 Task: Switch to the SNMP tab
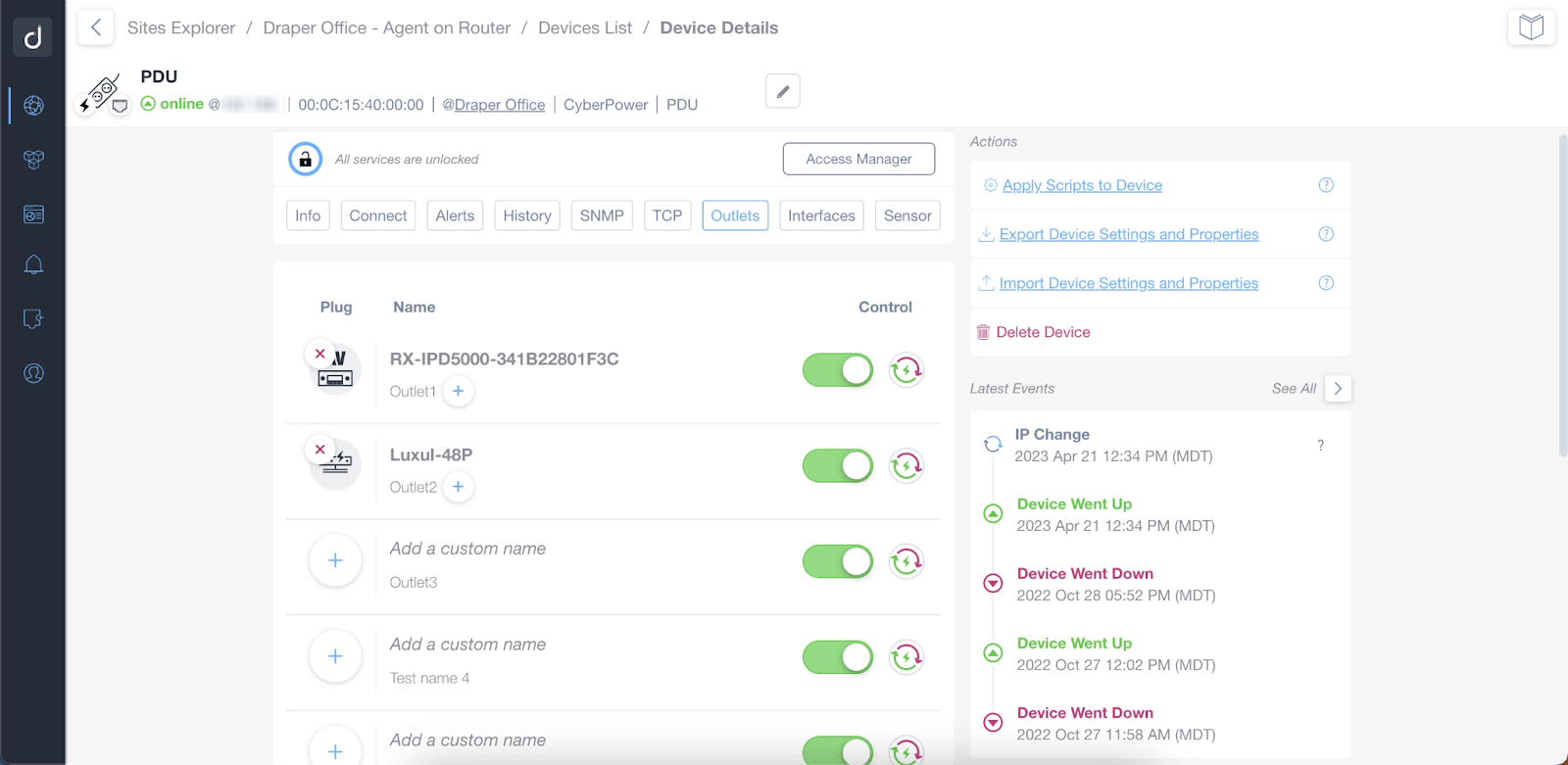coord(602,215)
